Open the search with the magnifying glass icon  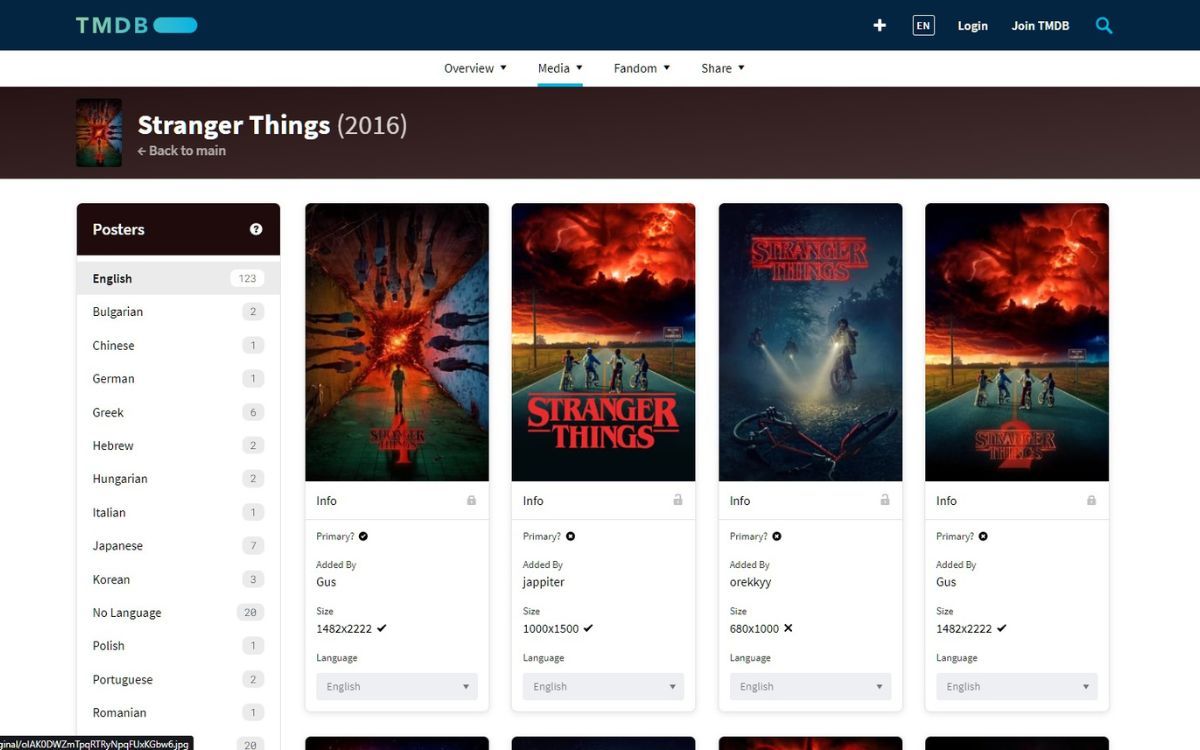coord(1103,26)
